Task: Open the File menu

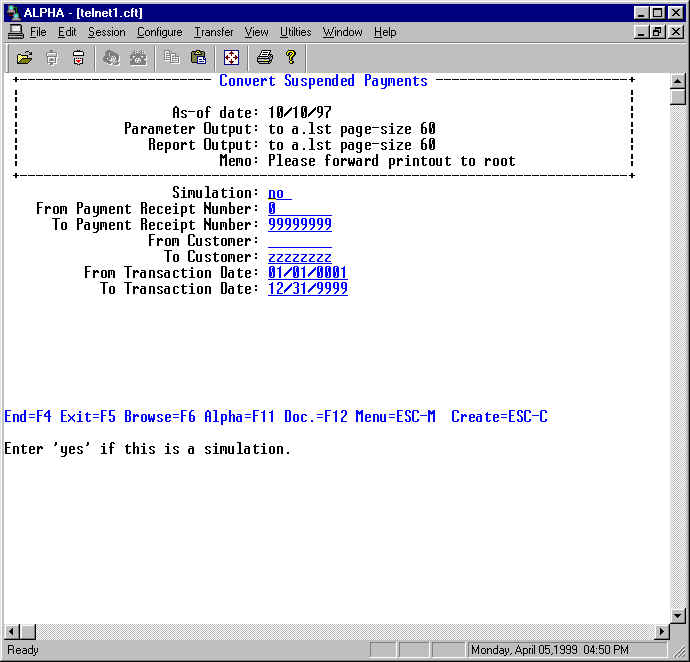Action: click(38, 32)
